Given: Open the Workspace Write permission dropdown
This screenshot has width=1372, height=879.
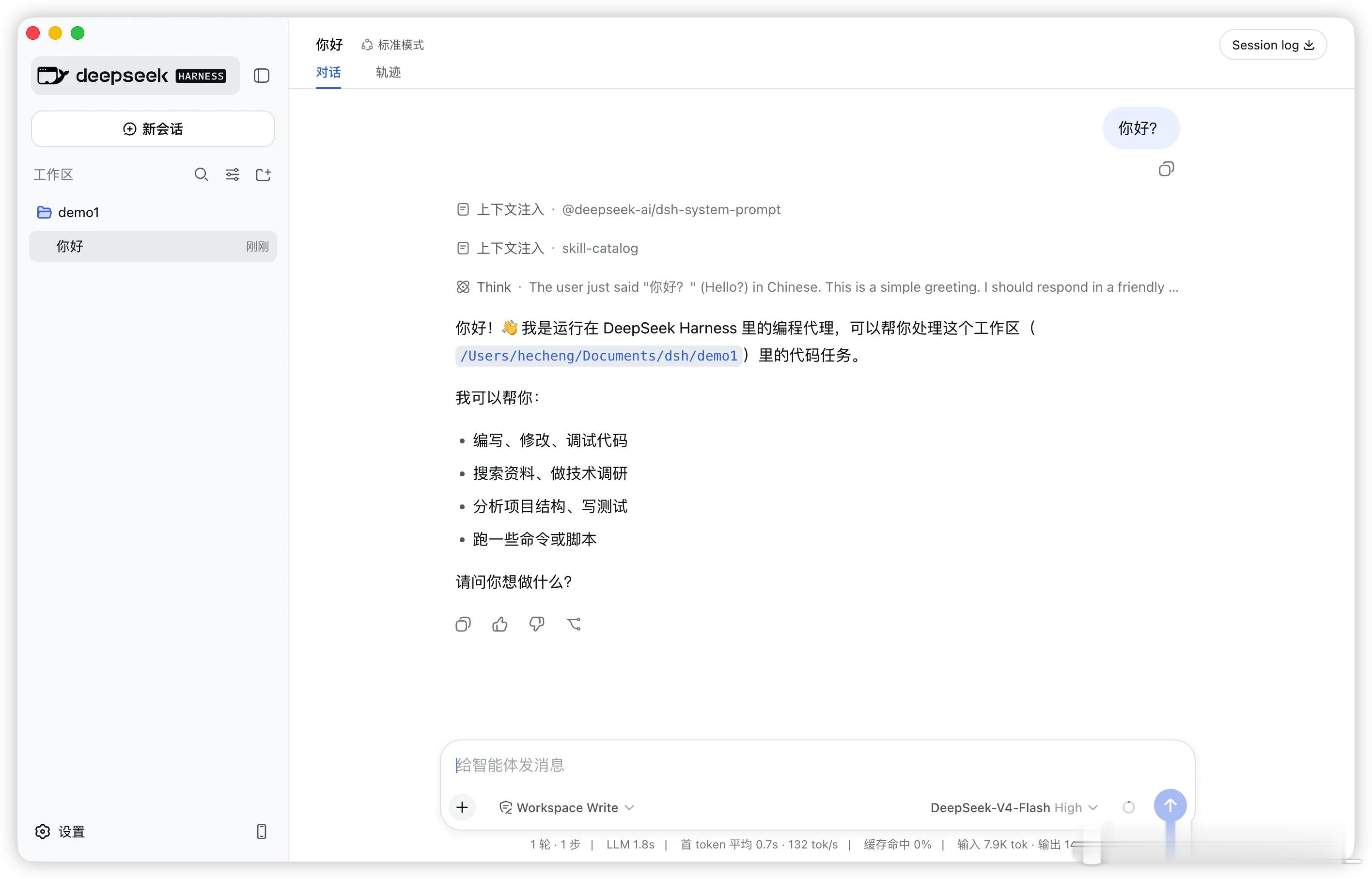Looking at the screenshot, I should coord(566,808).
